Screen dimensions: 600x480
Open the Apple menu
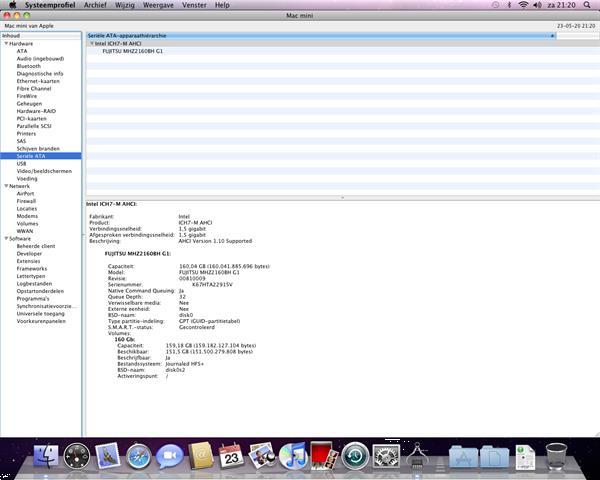[13, 5]
